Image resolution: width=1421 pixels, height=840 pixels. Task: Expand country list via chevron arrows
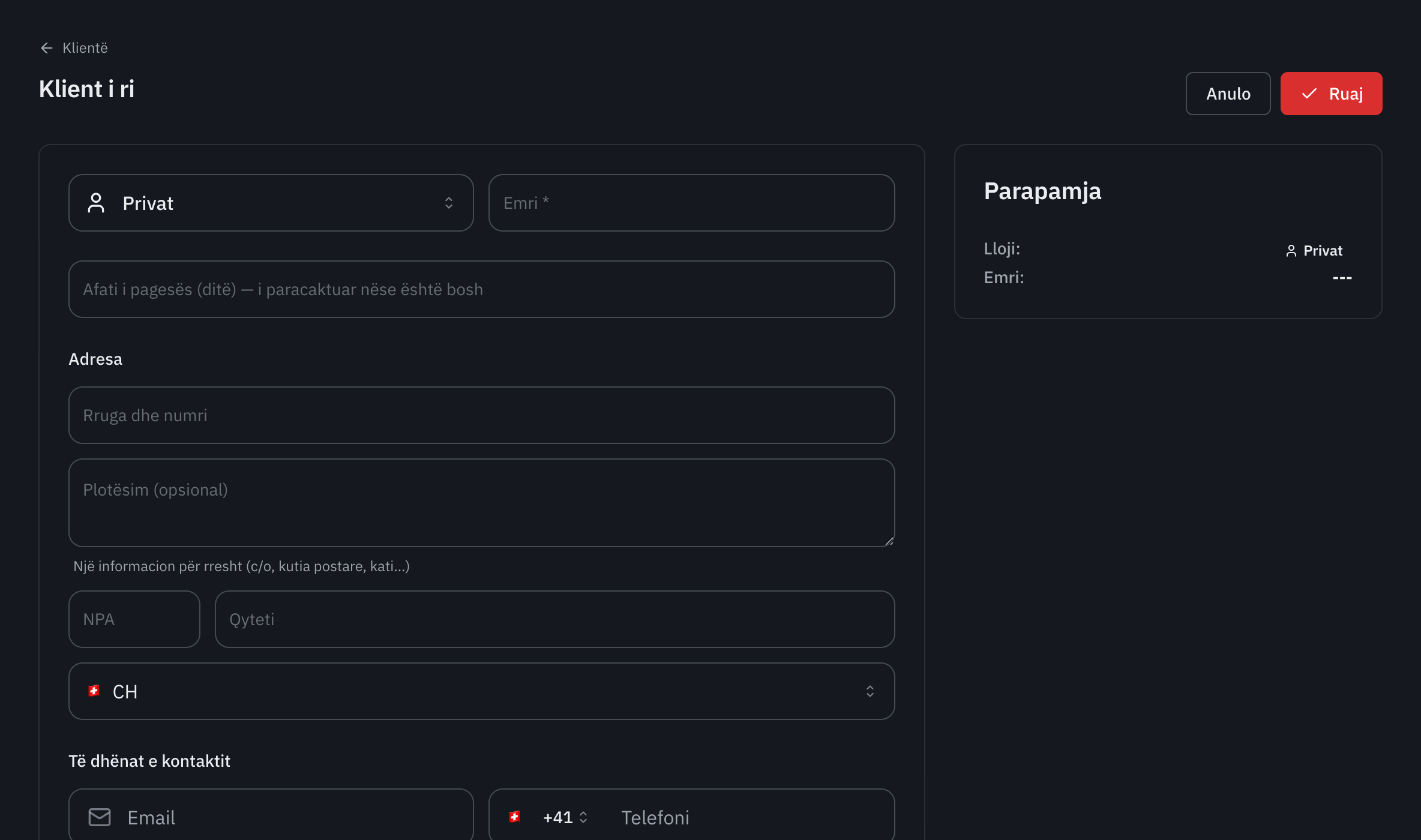870,691
